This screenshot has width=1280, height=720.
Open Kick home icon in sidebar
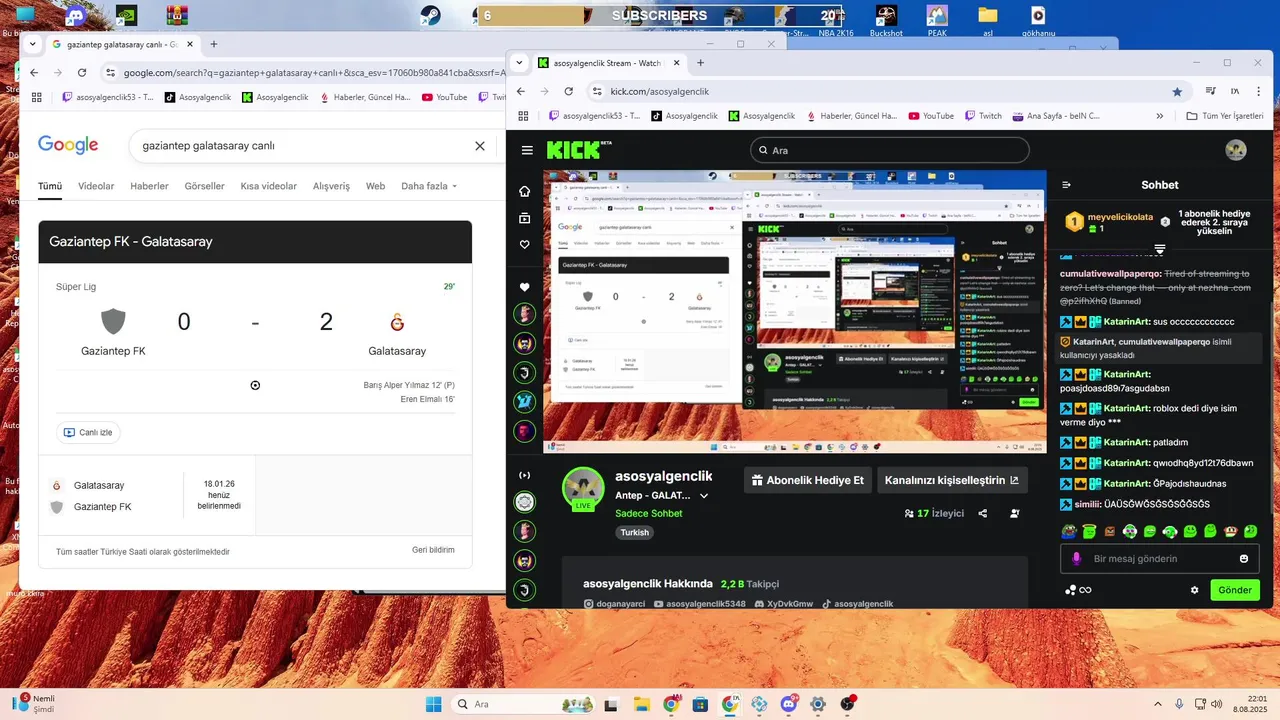525,191
